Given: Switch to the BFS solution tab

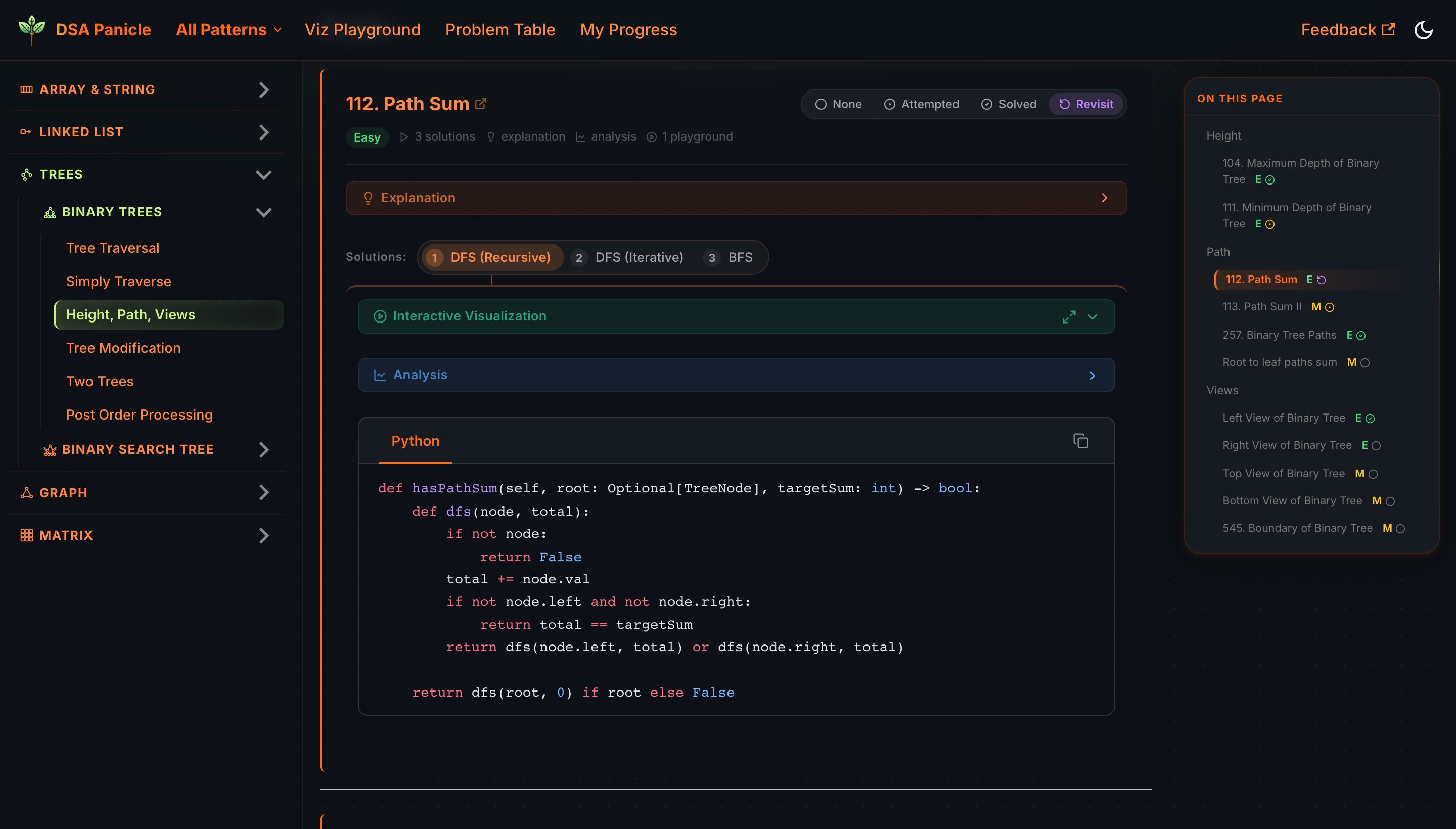Looking at the screenshot, I should pos(729,257).
